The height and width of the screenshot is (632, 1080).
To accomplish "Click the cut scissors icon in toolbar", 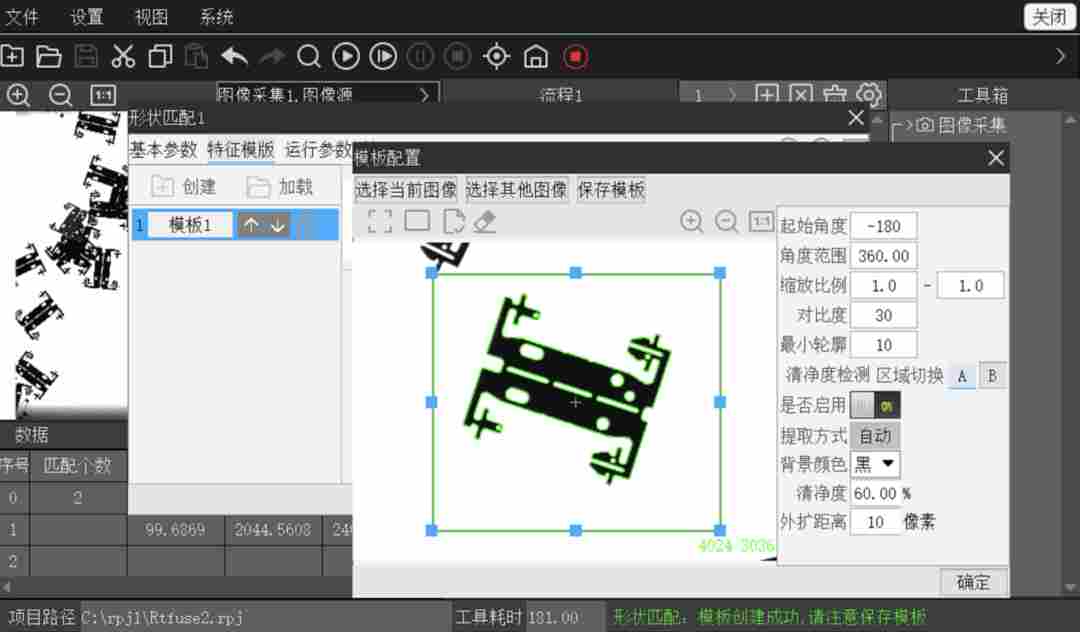I will click(123, 56).
